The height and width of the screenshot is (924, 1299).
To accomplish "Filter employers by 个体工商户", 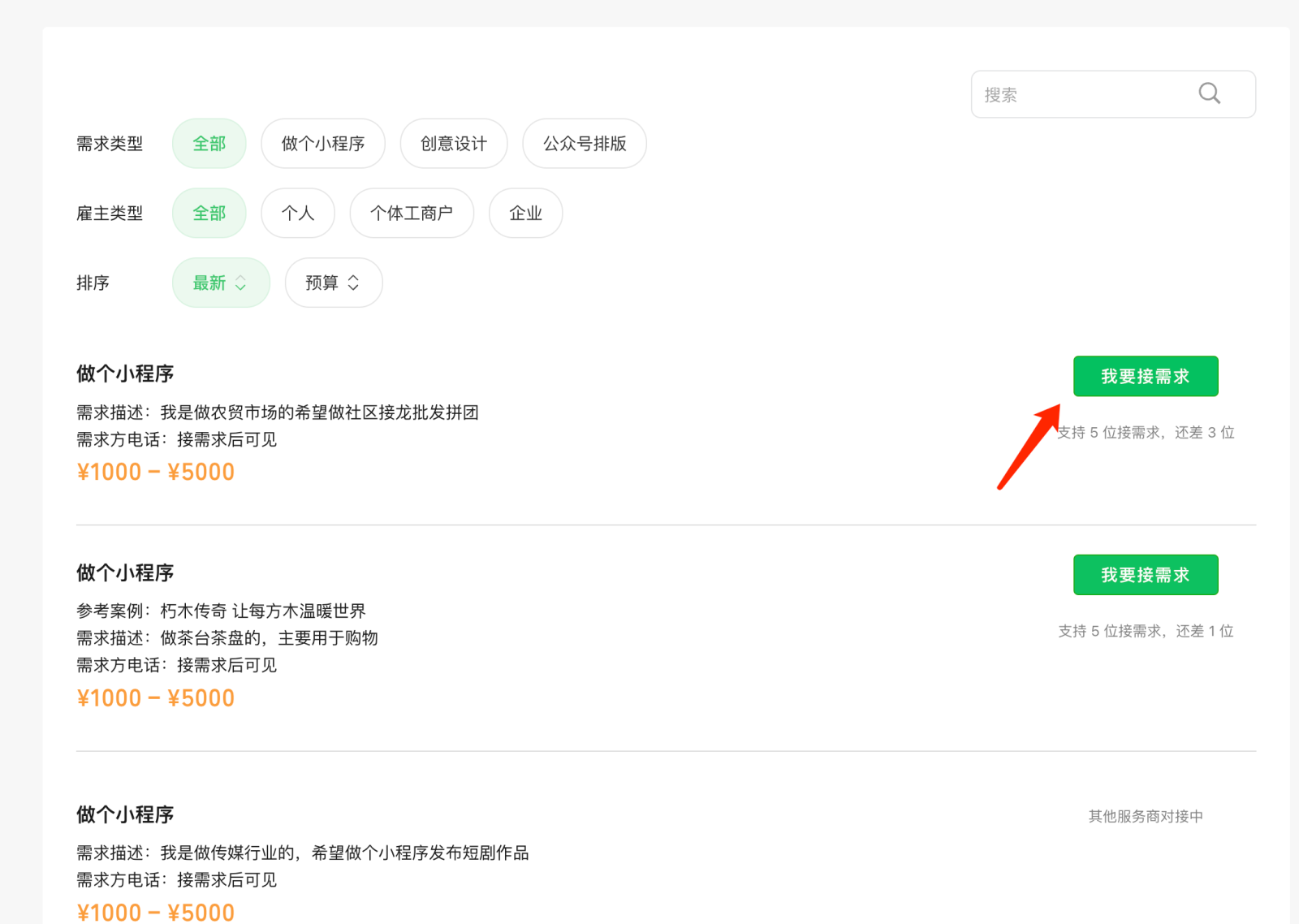I will (412, 214).
